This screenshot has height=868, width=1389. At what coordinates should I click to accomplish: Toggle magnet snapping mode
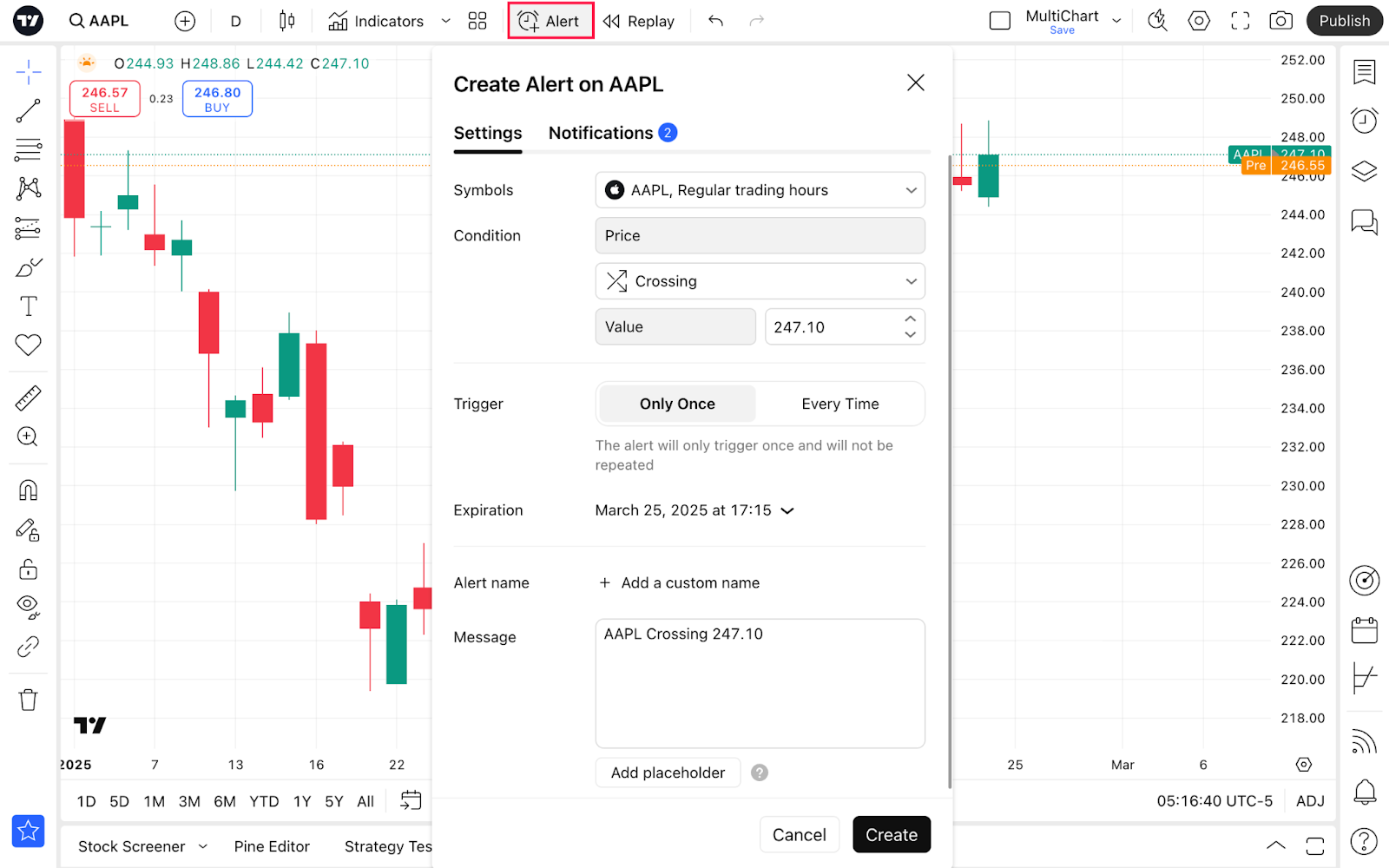click(29, 490)
